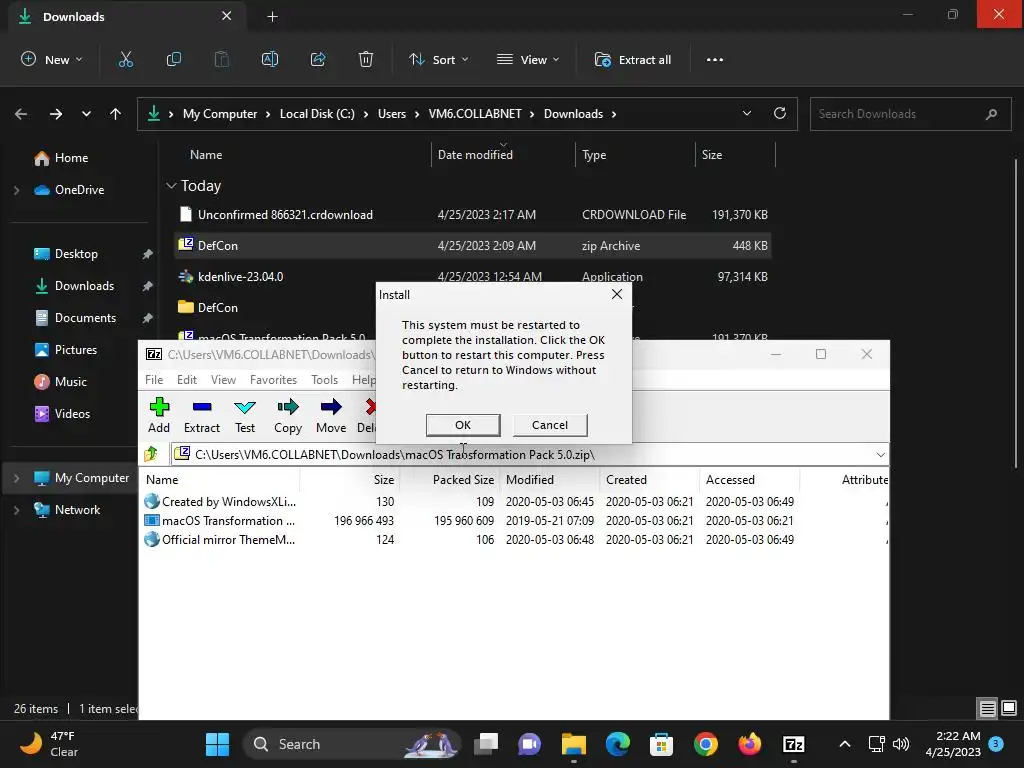Click the taskbar Search box

click(353, 744)
